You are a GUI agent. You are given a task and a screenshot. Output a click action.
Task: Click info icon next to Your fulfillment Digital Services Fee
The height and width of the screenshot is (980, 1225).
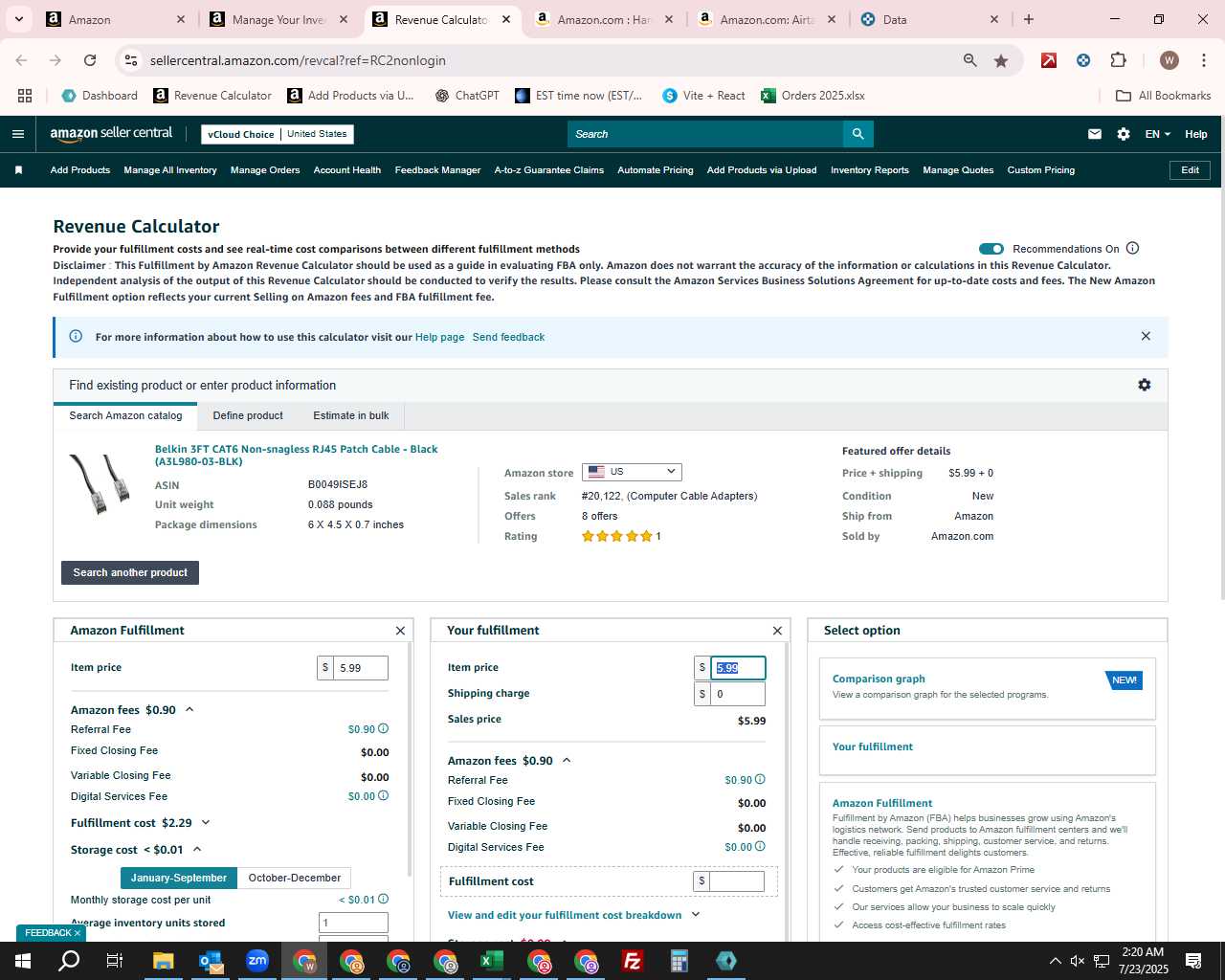coord(761,847)
